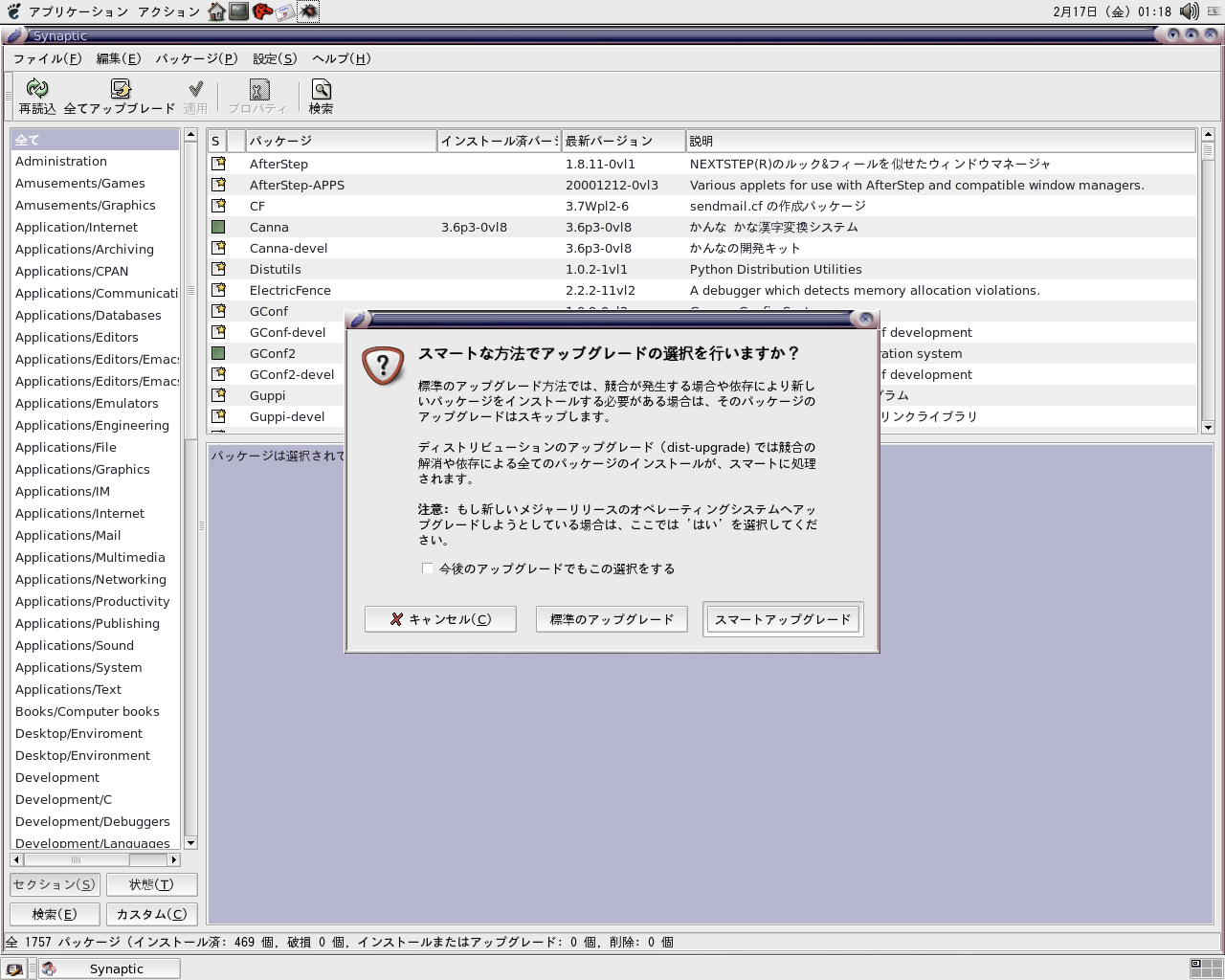Screen dimensions: 1225x980
Task: Select Applications/Multimedia in the category list
Action: coord(90,557)
